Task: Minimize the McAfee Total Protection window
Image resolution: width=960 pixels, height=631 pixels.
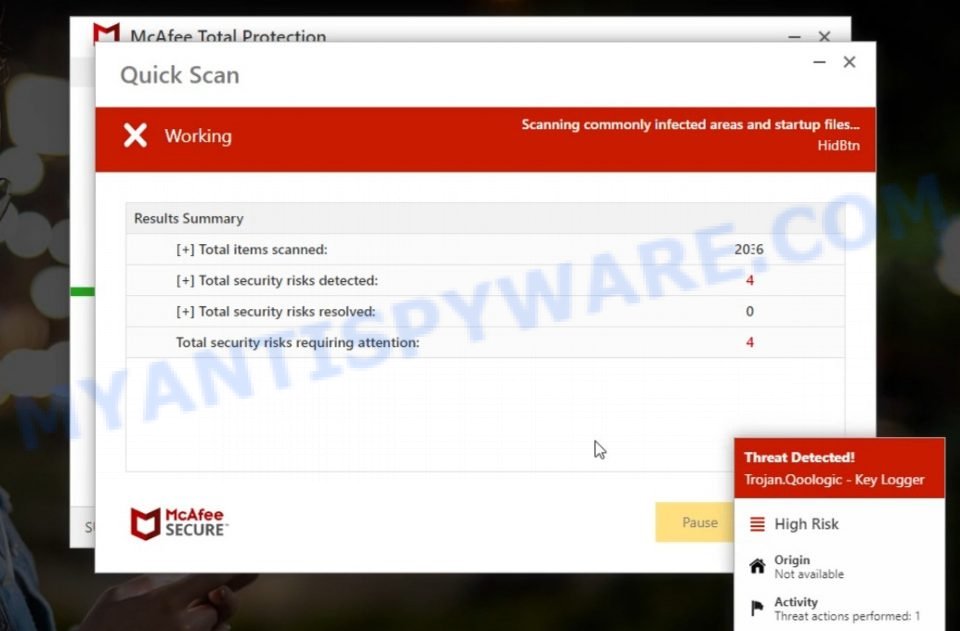Action: pos(795,37)
